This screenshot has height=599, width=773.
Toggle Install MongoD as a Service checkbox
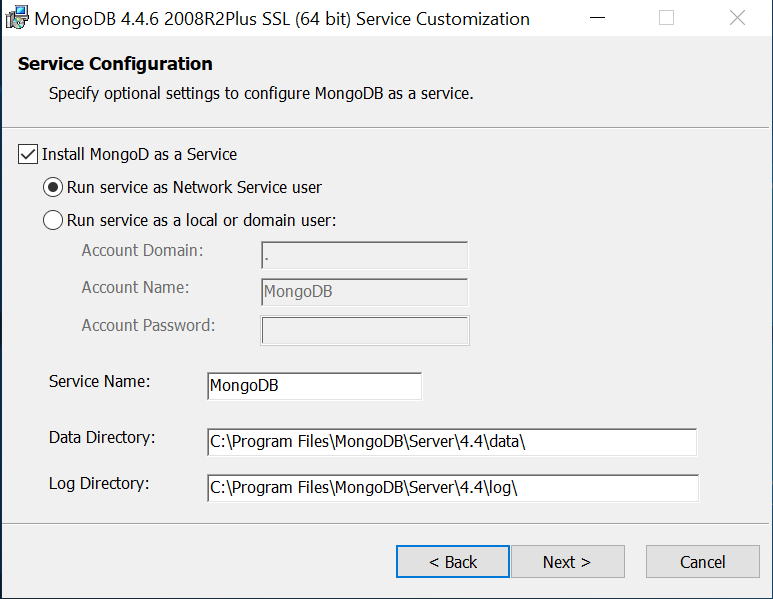click(x=28, y=154)
